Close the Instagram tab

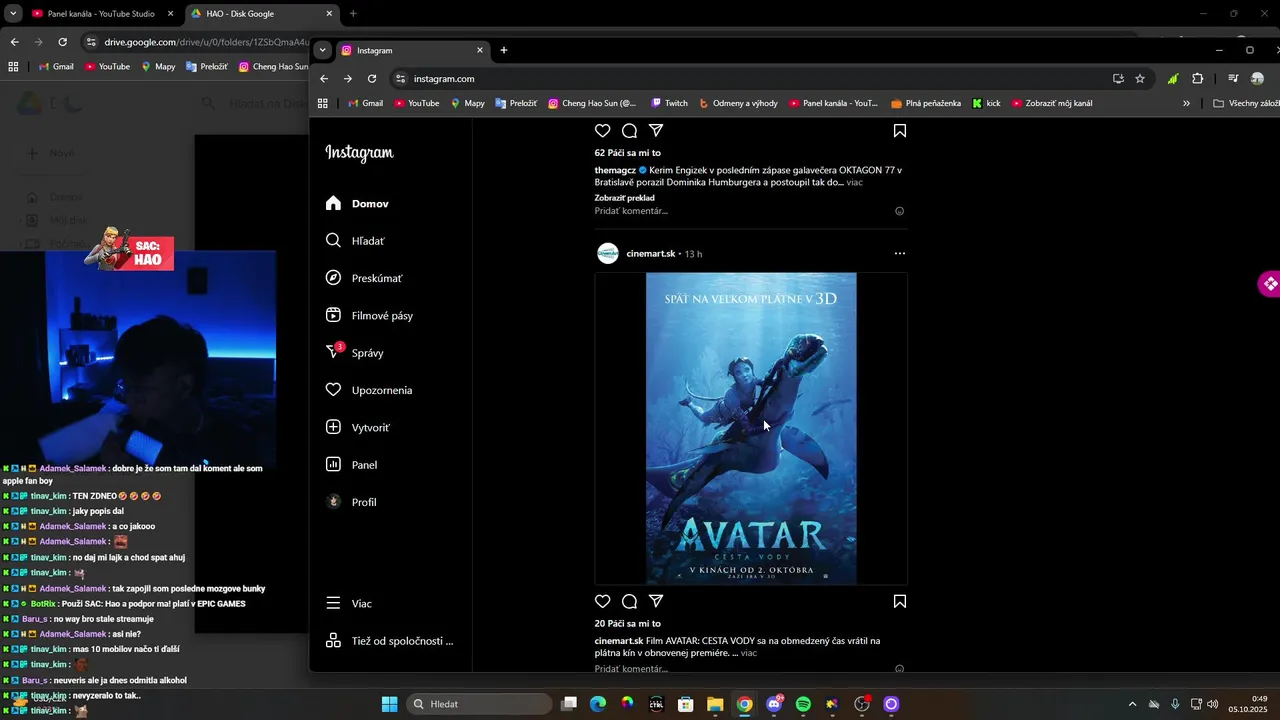[480, 50]
